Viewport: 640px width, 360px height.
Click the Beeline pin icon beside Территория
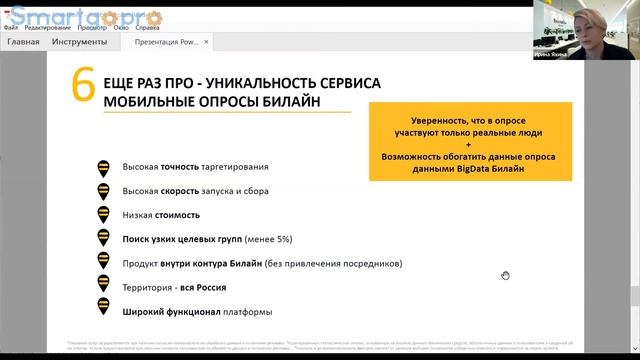(103, 283)
